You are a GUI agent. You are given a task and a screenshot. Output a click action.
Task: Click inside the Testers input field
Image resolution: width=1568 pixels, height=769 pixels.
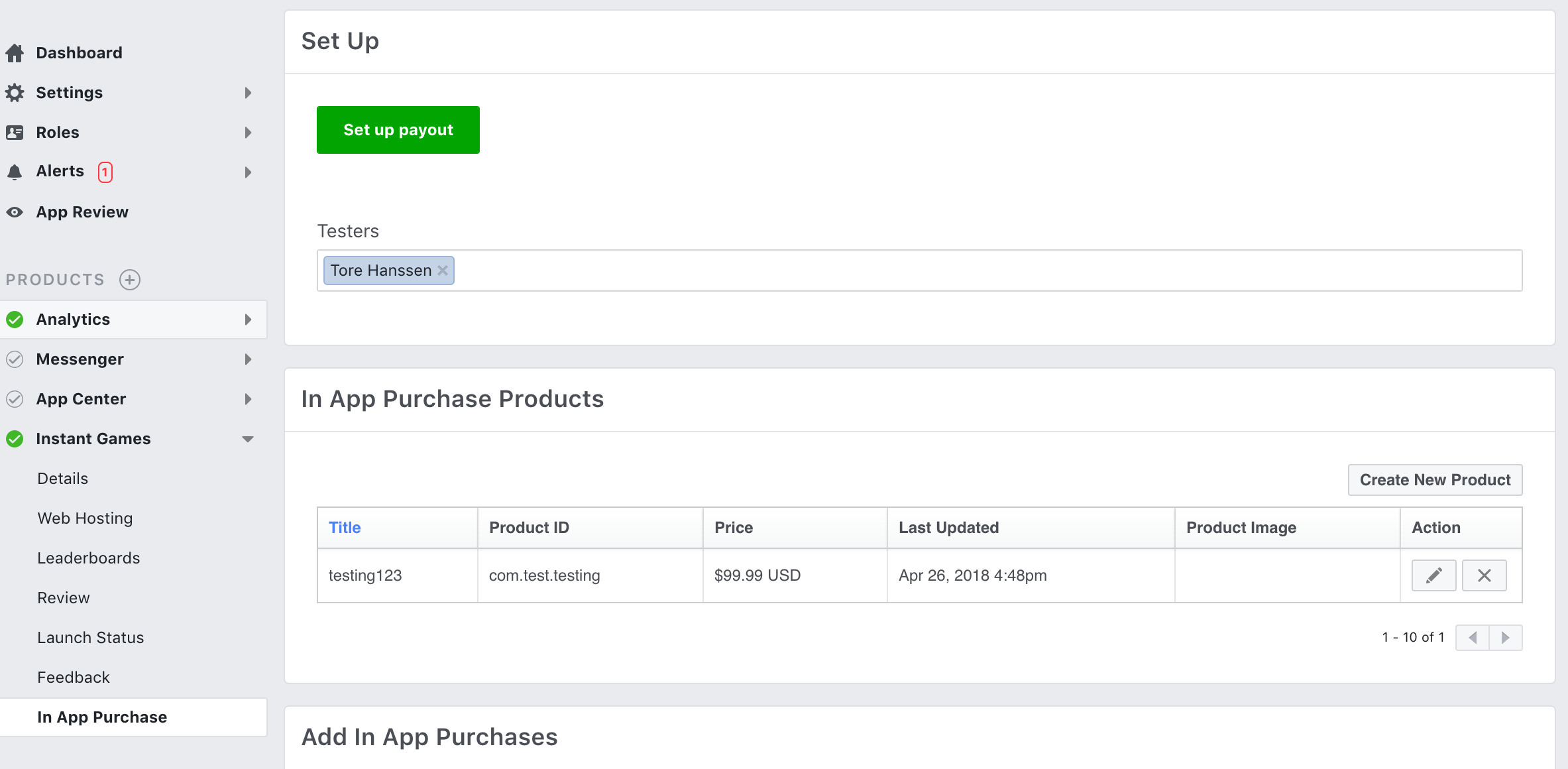[928, 270]
